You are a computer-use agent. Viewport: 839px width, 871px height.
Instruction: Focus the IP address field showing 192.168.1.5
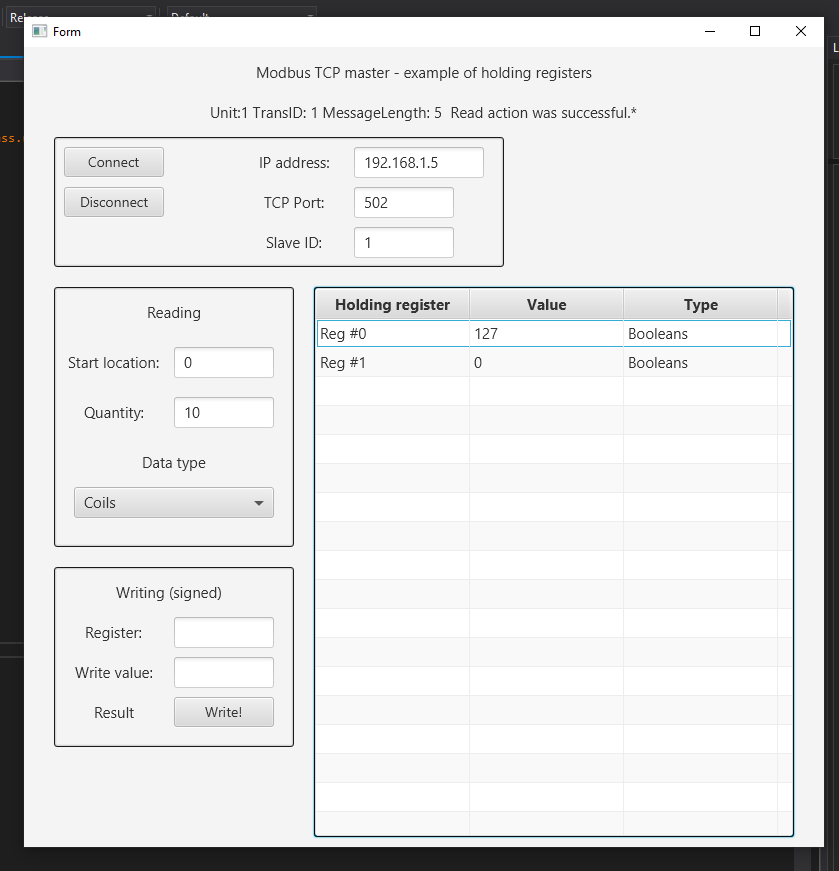(419, 163)
